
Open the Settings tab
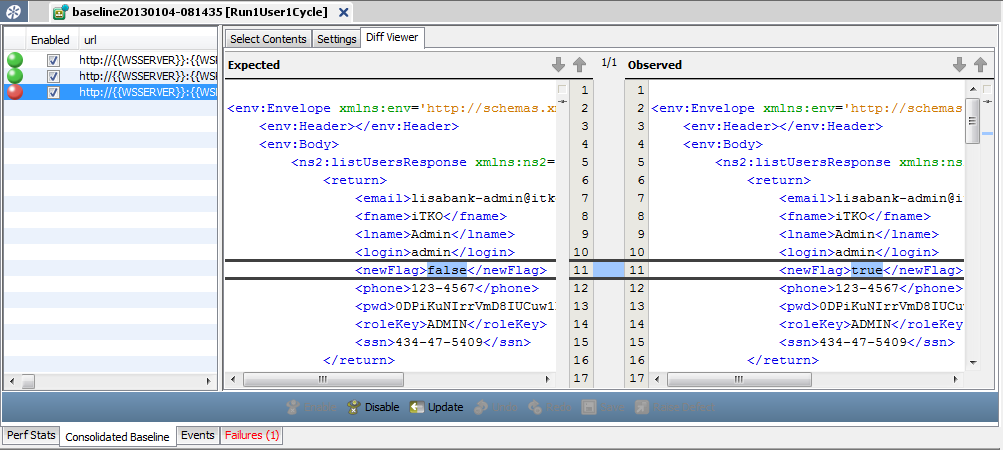tap(336, 39)
